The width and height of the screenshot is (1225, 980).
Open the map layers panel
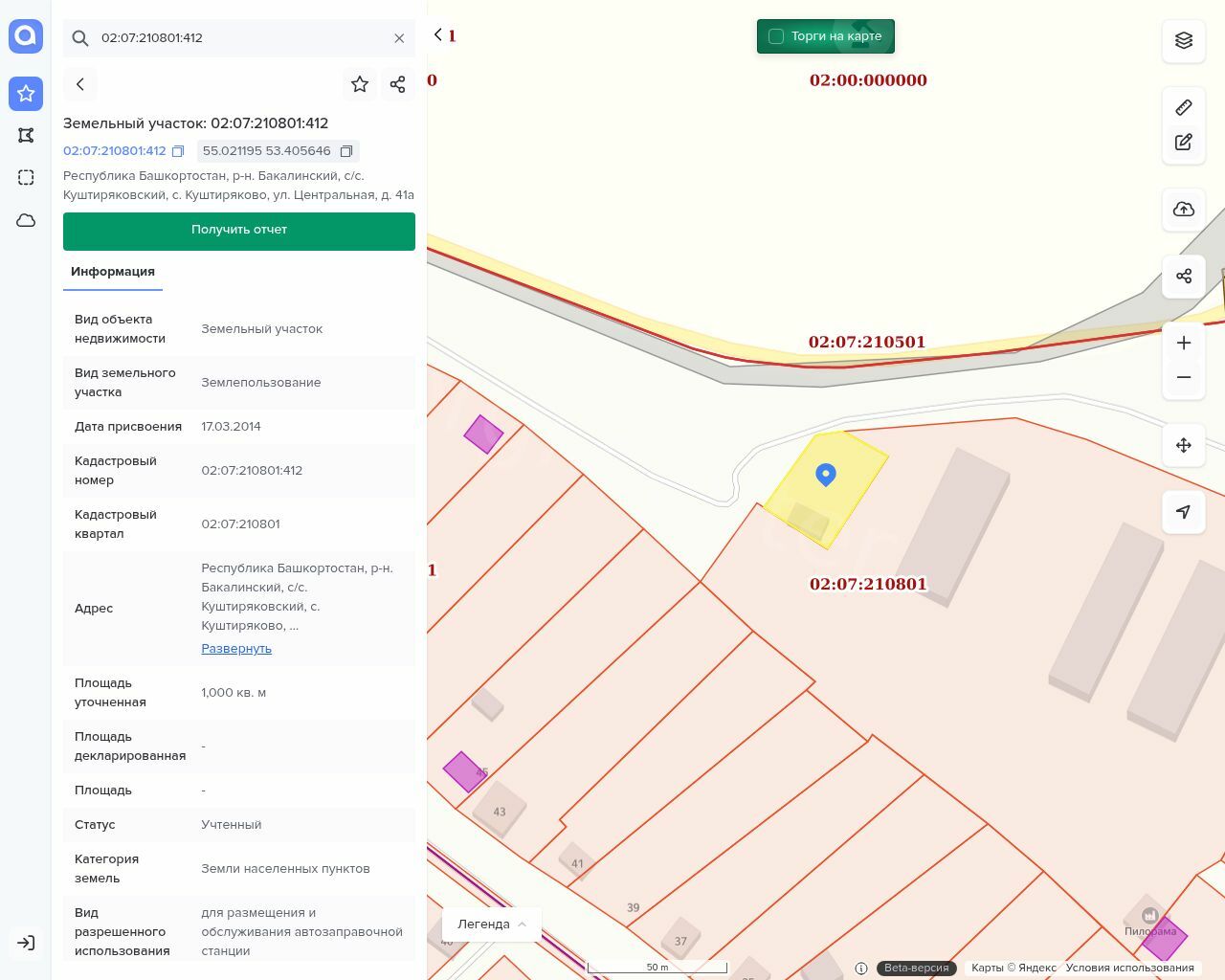click(1183, 40)
